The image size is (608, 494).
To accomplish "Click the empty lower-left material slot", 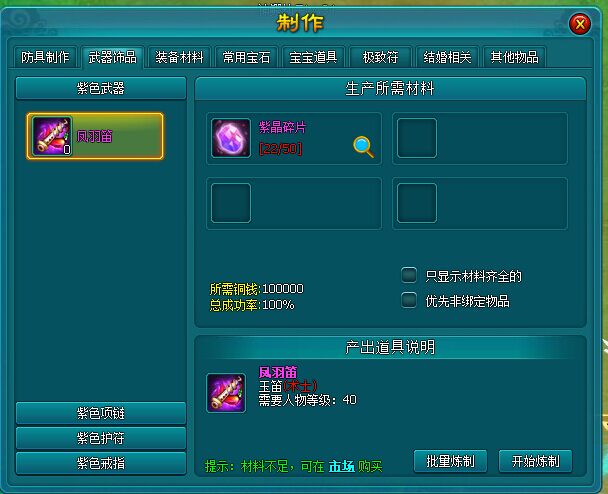I will point(231,203).
